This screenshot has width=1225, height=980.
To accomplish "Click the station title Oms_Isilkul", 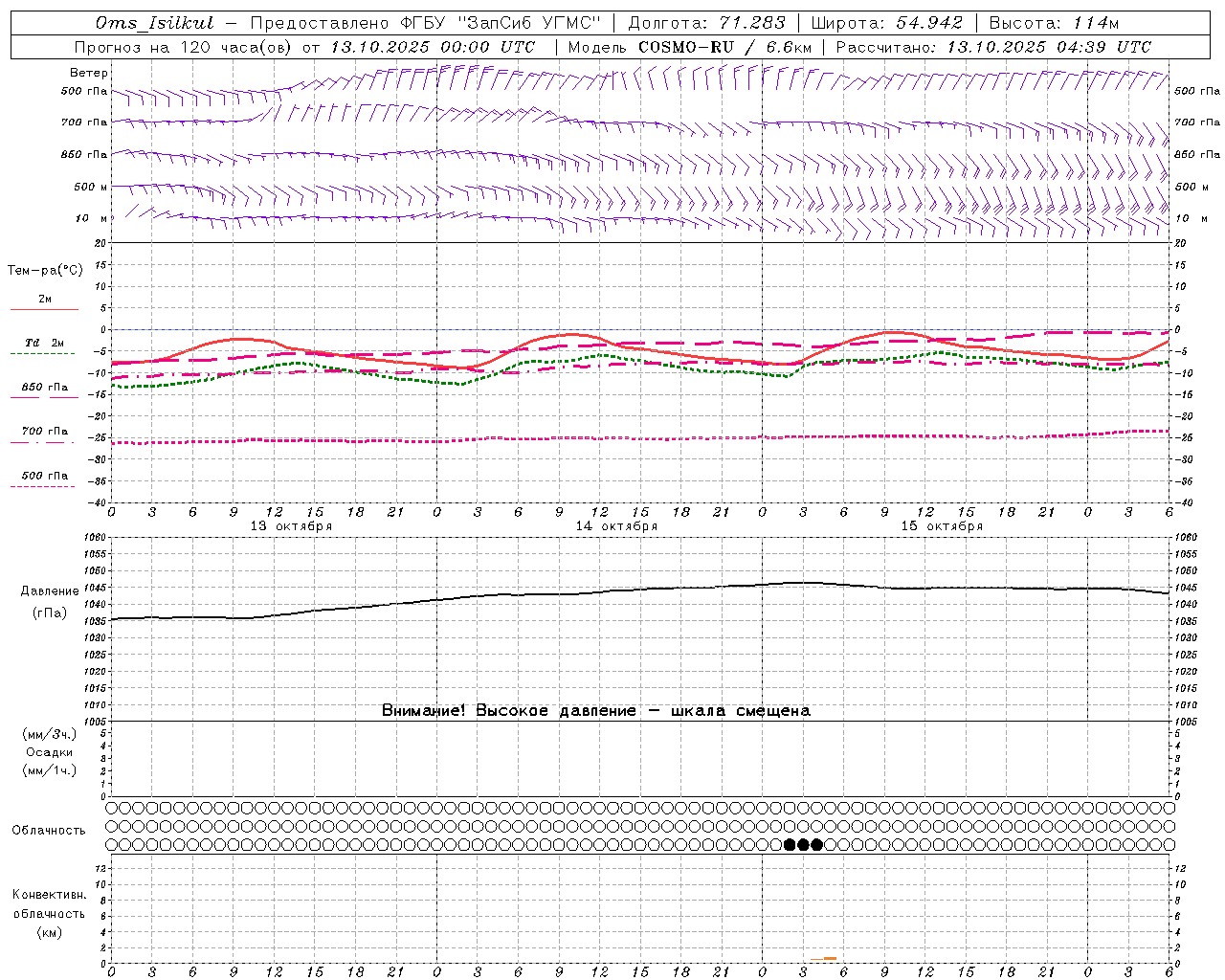I will [x=155, y=23].
